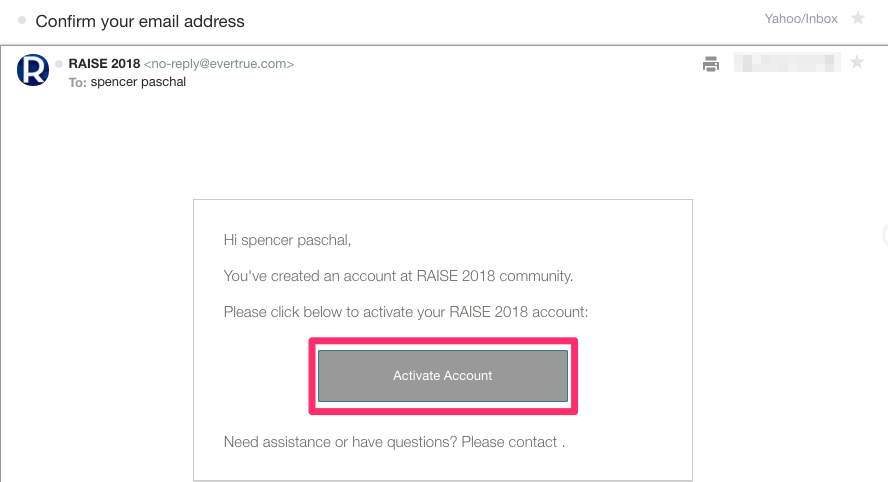Click the Confirm your email address subject
This screenshot has height=482, width=888.
[x=140, y=20]
